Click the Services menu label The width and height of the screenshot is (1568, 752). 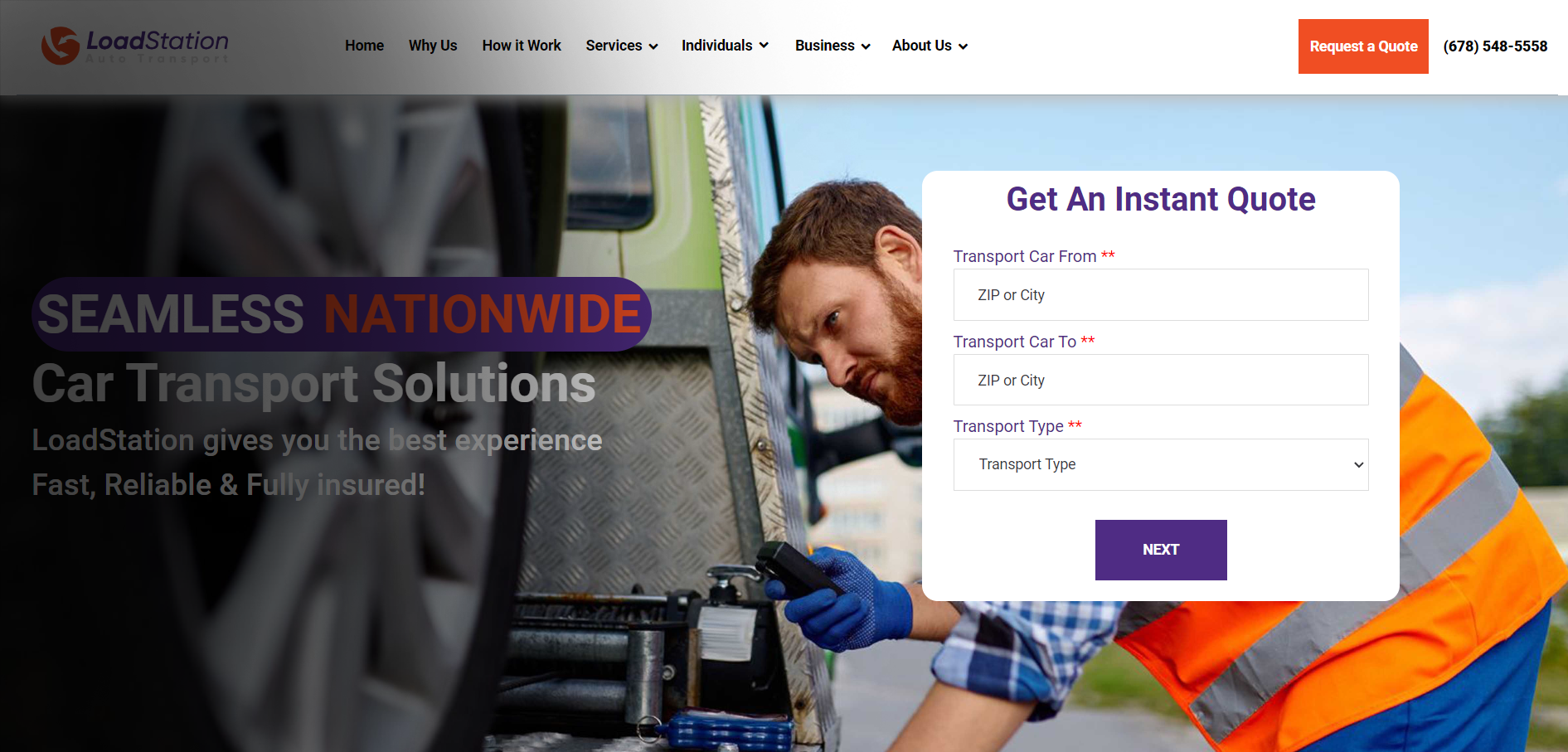(614, 46)
